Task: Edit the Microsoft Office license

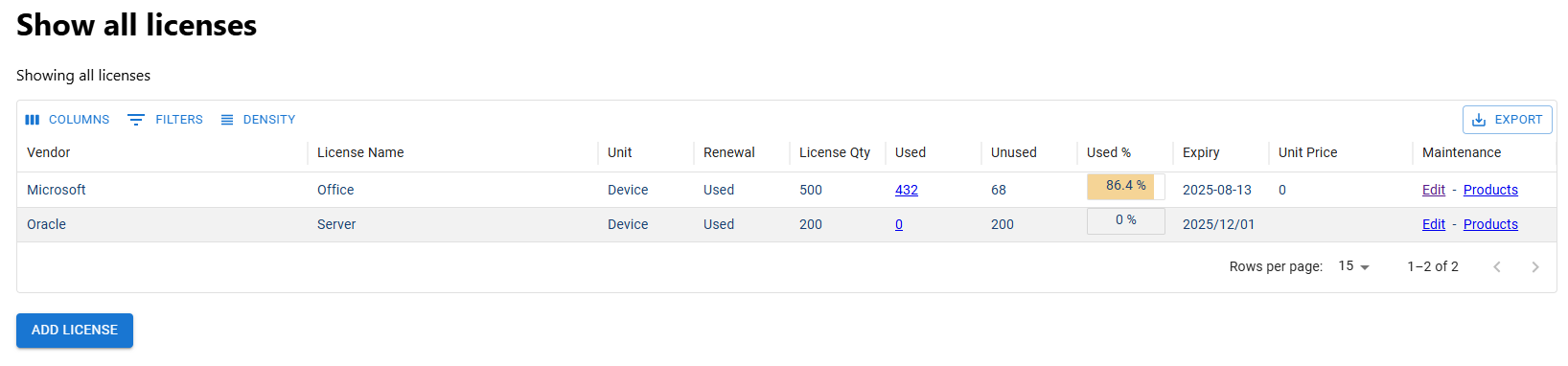Action: click(1434, 190)
